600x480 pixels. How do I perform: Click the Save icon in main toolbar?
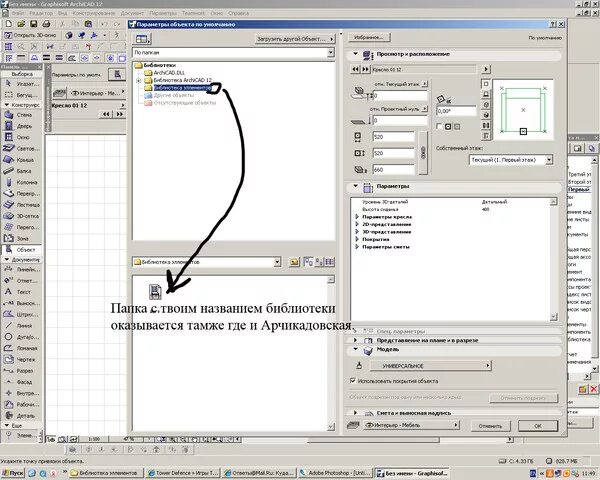click(34, 24)
